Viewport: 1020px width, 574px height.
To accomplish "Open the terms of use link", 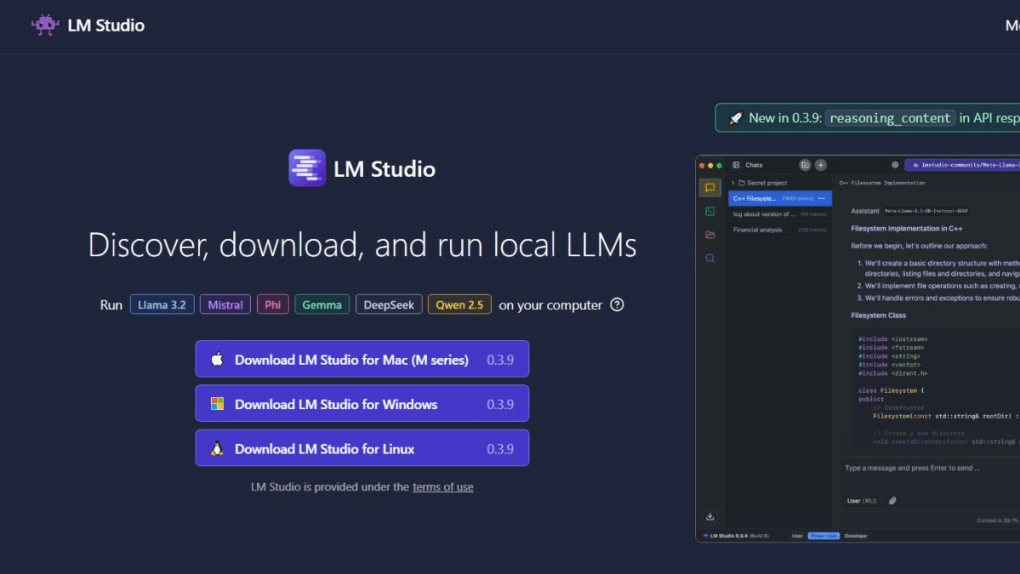I will [x=442, y=487].
